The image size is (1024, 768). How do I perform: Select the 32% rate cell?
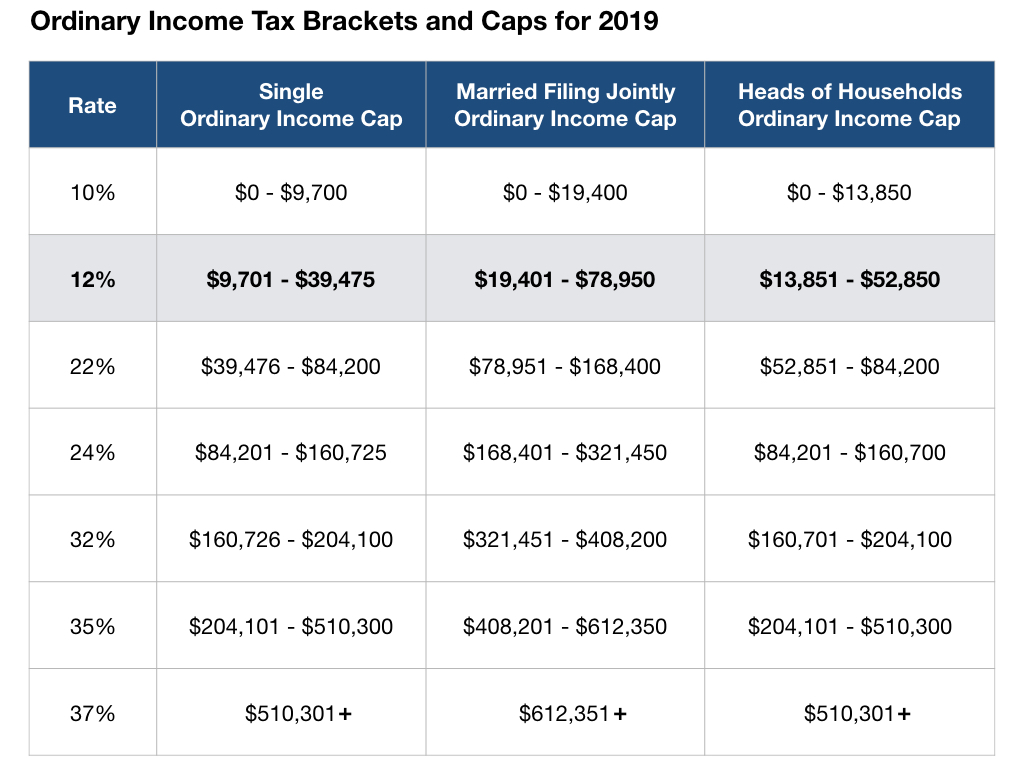92,540
